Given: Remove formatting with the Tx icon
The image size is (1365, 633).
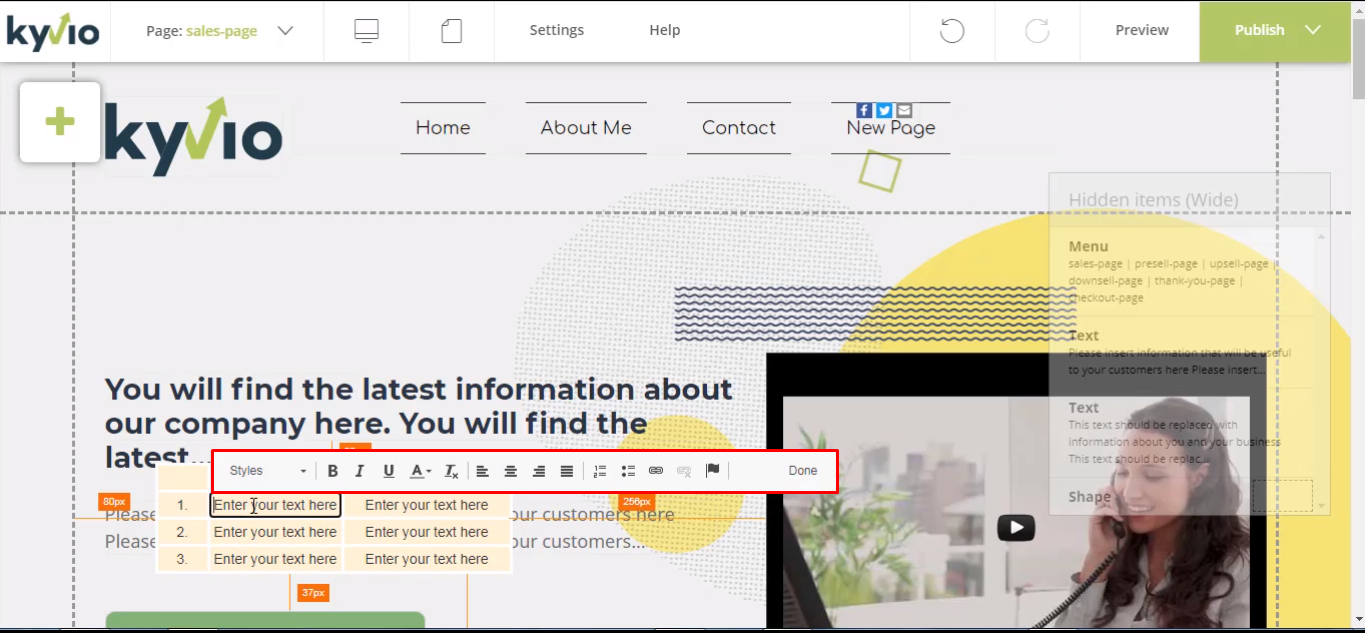Looking at the screenshot, I should click(x=451, y=471).
